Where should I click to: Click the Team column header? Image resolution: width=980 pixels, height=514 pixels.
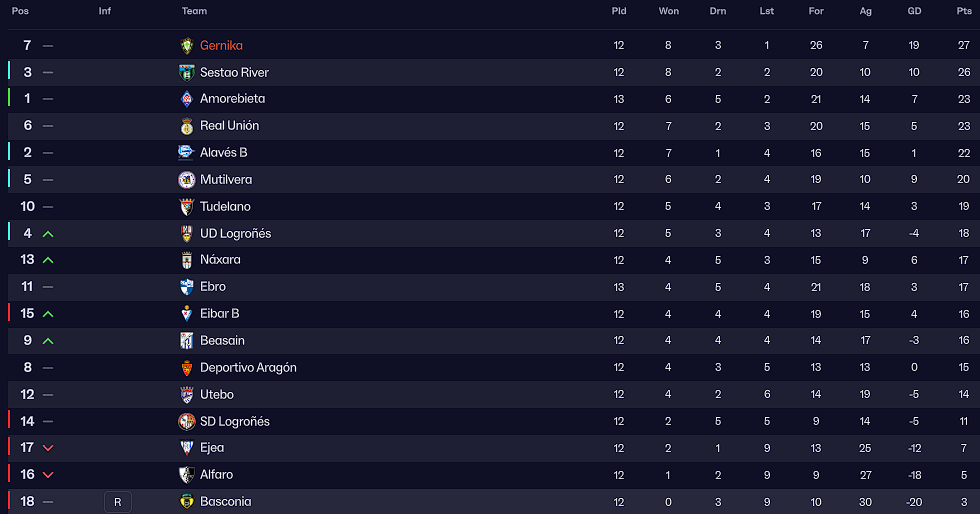(x=194, y=11)
